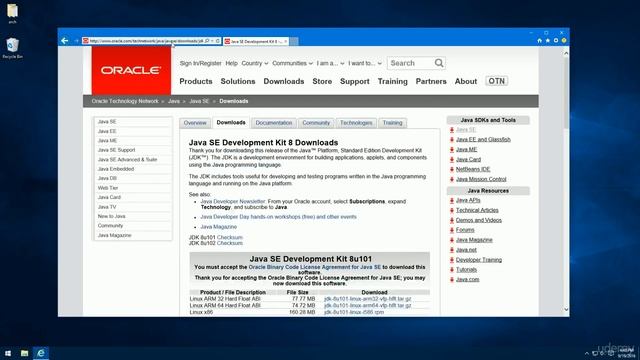Screen dimensions: 640x360
Task: Switch to the Technologies tab
Action: point(356,123)
